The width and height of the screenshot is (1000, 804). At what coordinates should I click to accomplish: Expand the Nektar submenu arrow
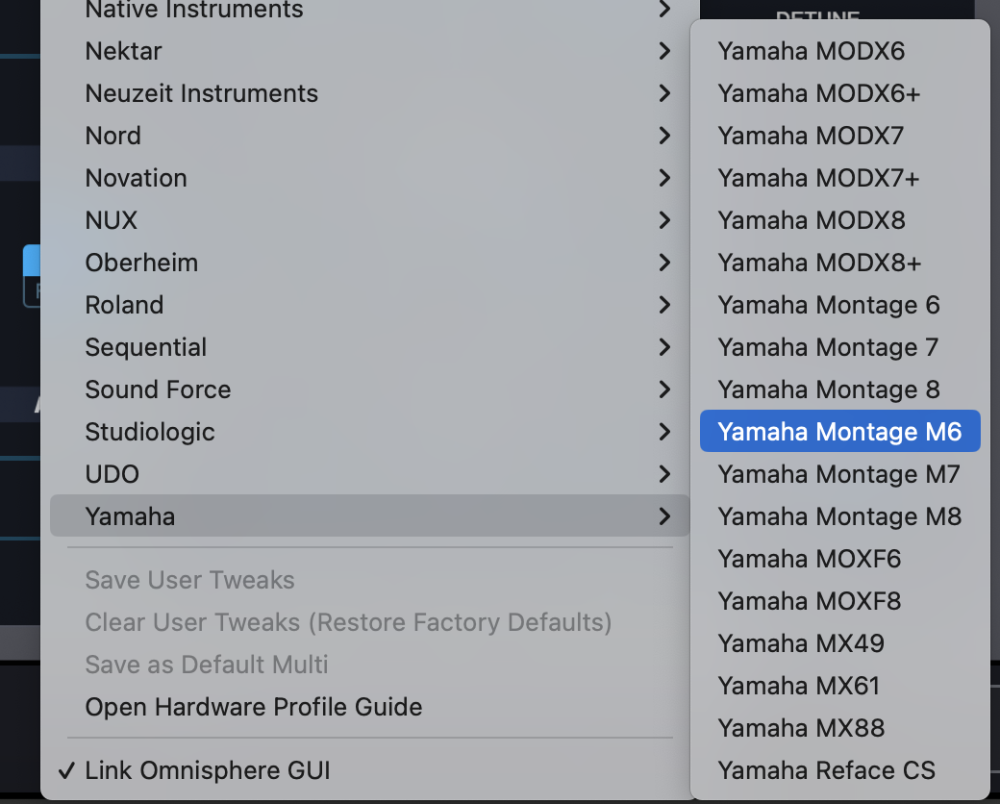(665, 51)
